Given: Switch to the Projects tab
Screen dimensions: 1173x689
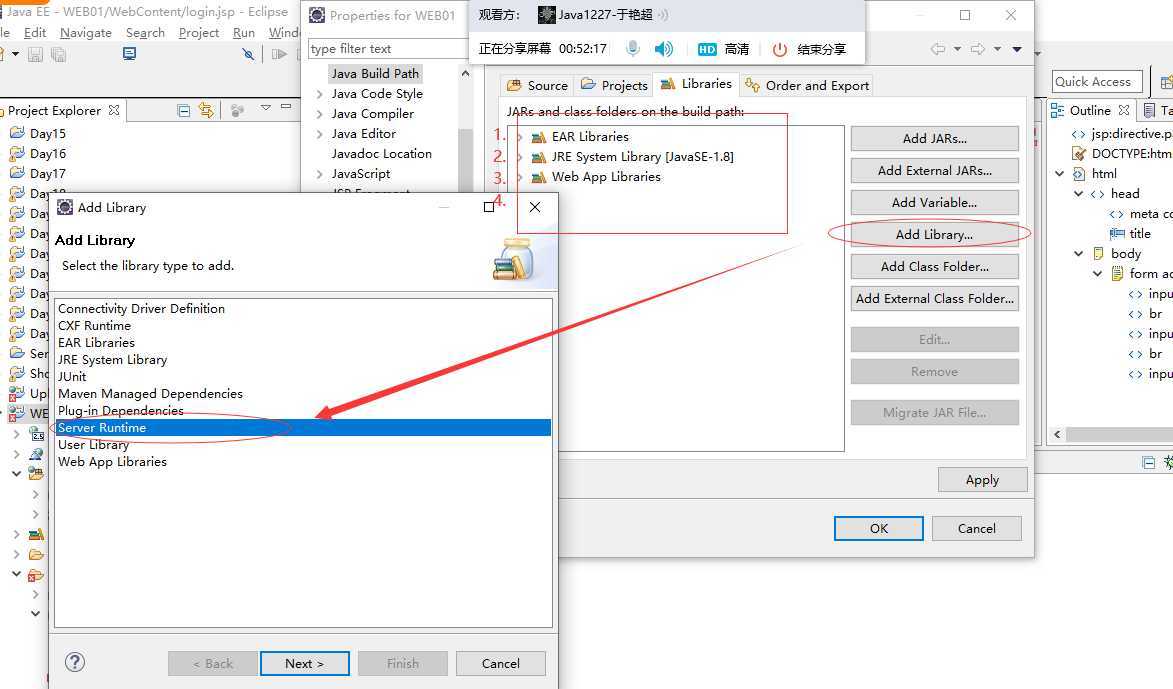Looking at the screenshot, I should click(x=614, y=85).
